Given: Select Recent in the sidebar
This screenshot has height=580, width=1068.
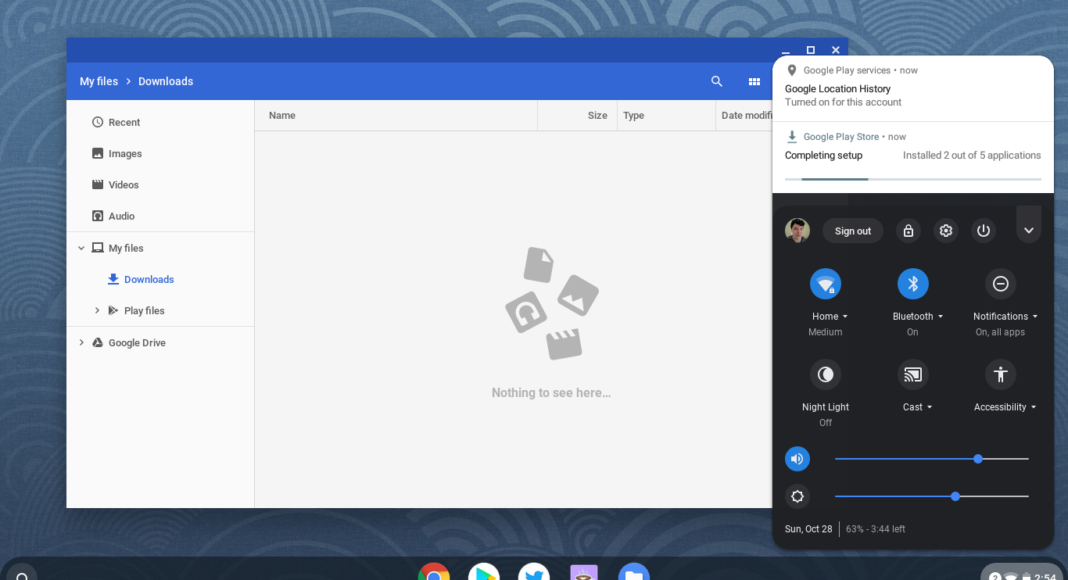Looking at the screenshot, I should [124, 123].
